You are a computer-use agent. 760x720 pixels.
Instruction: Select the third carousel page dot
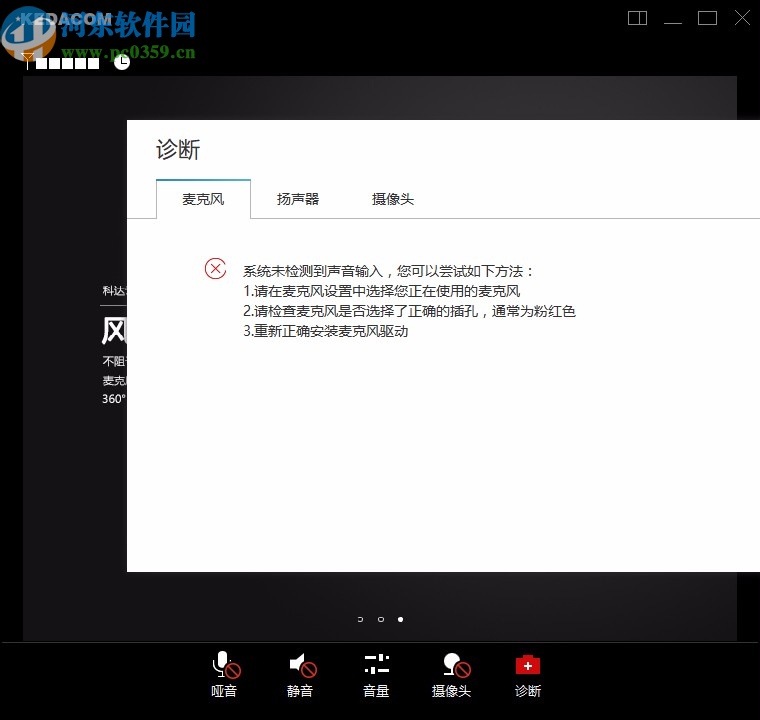[x=400, y=619]
